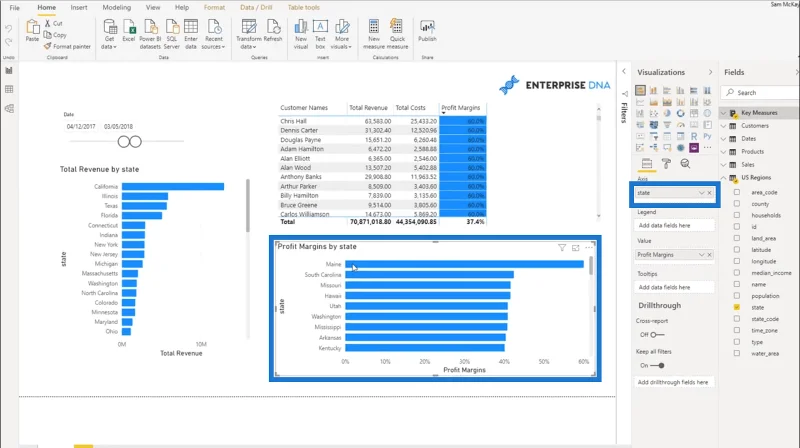Switch to Data view in the left sidebar
Image resolution: width=800 pixels, height=448 pixels.
pos(9,90)
